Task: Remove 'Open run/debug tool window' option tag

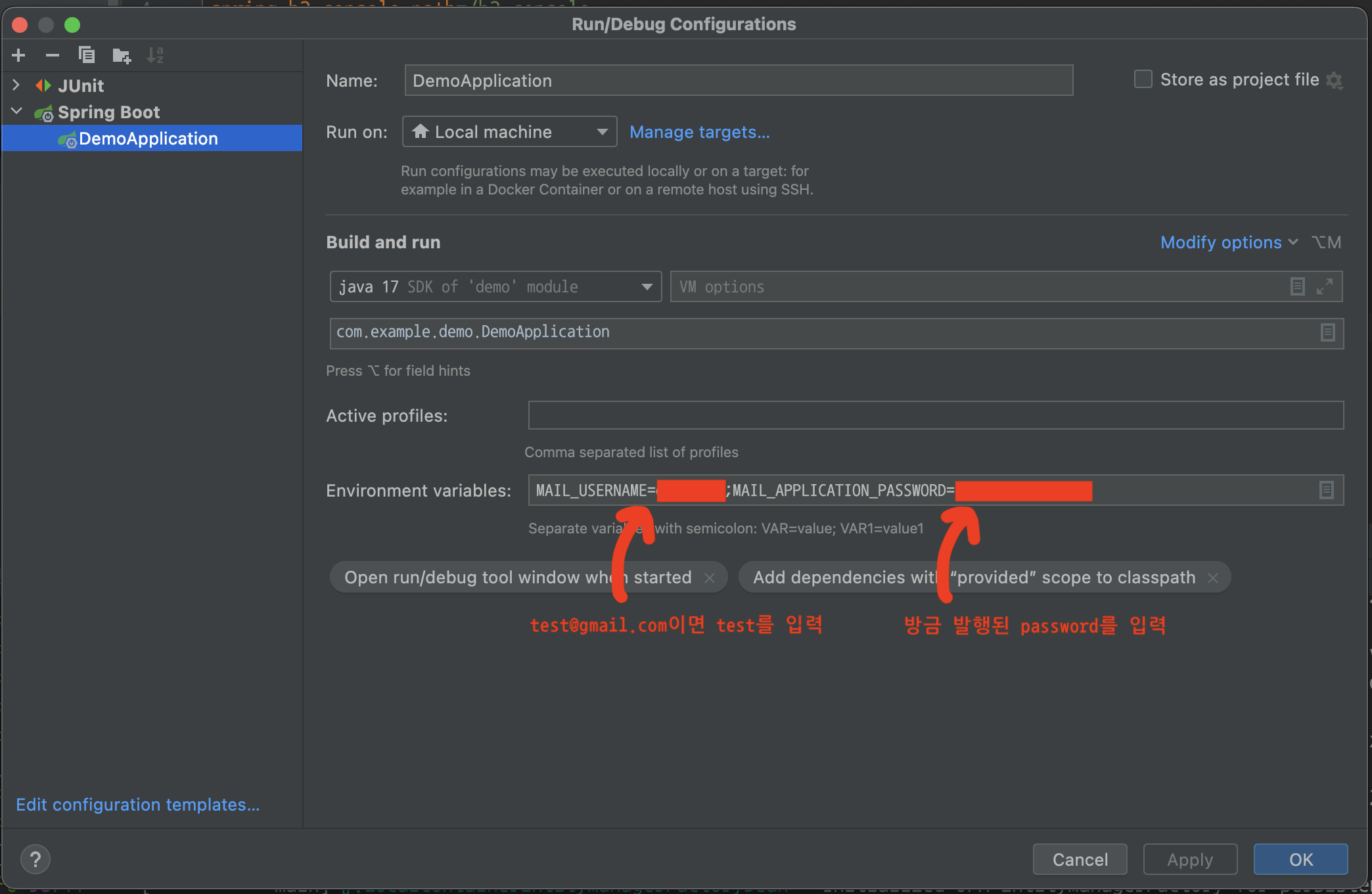Action: click(710, 577)
